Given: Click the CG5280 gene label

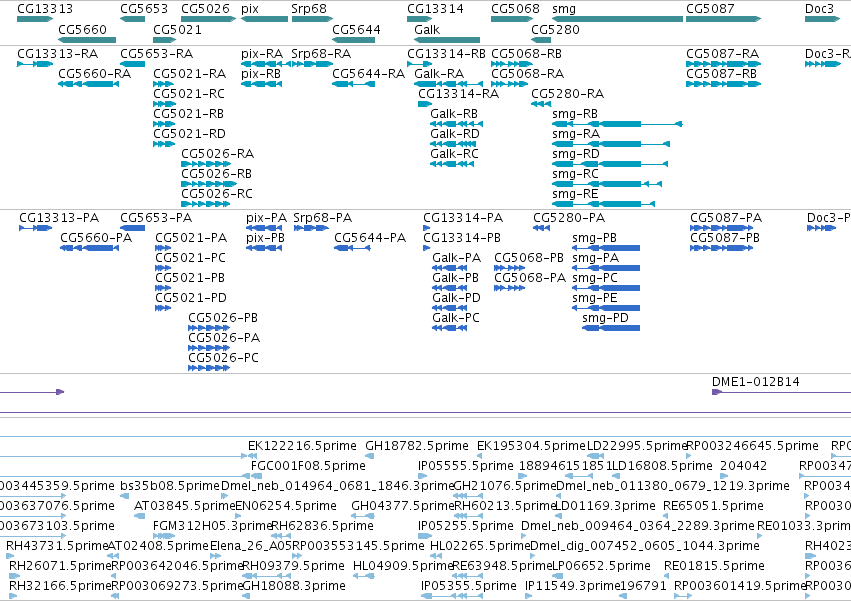Looking at the screenshot, I should (555, 29).
